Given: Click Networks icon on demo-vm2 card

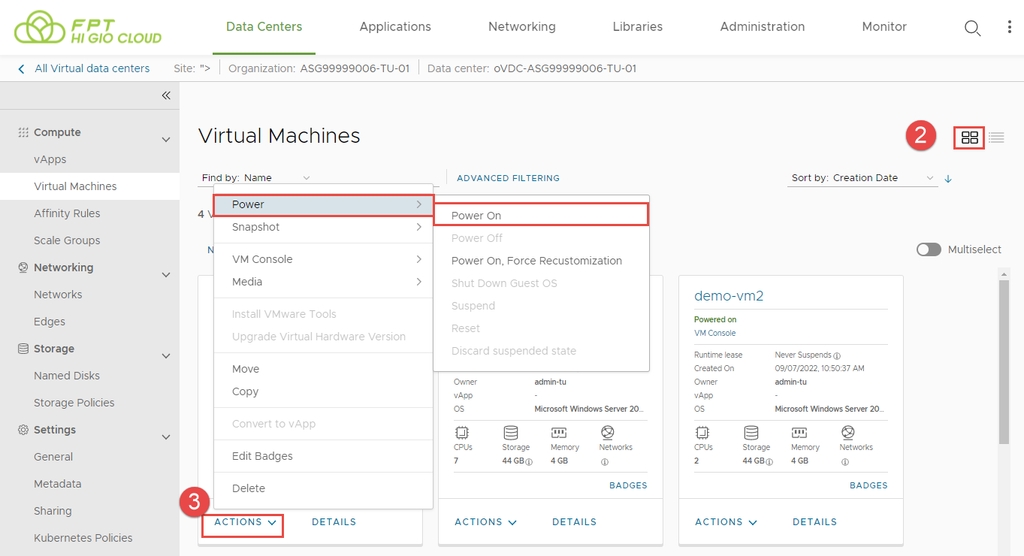Looking at the screenshot, I should point(848,432).
